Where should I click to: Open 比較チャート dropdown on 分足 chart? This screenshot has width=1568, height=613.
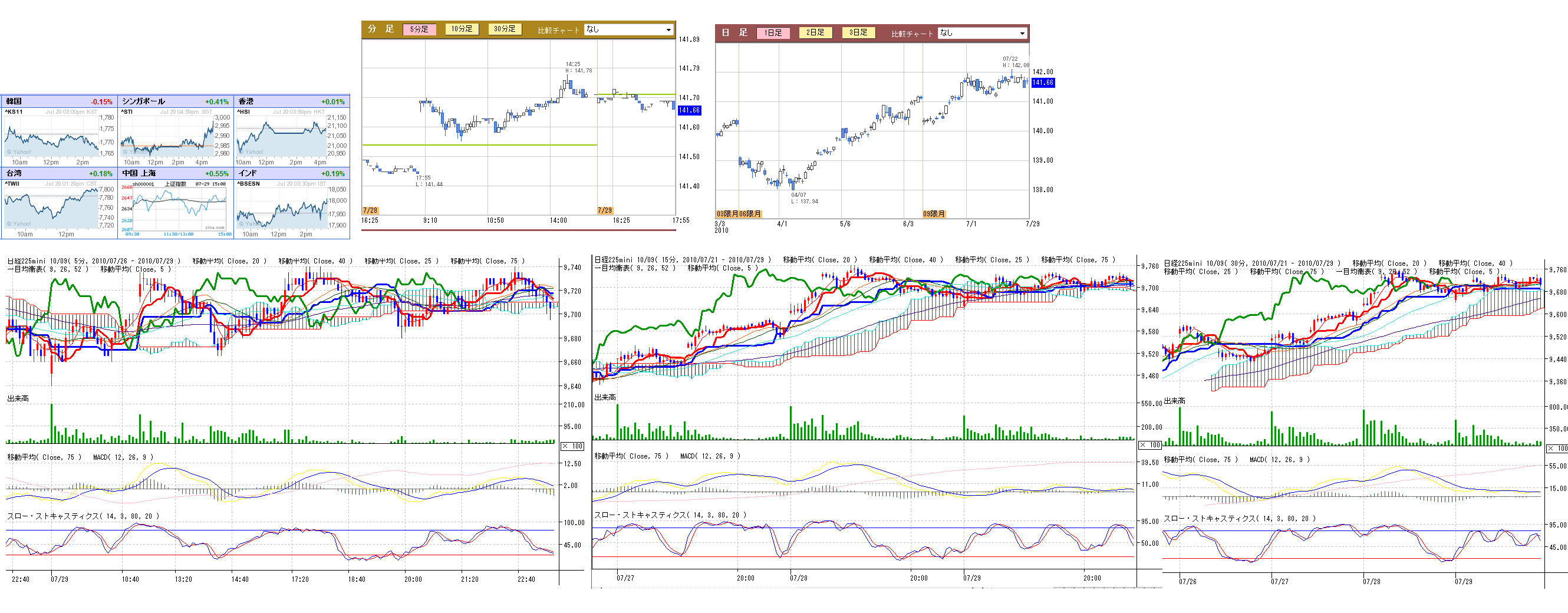pyautogui.click(x=629, y=29)
